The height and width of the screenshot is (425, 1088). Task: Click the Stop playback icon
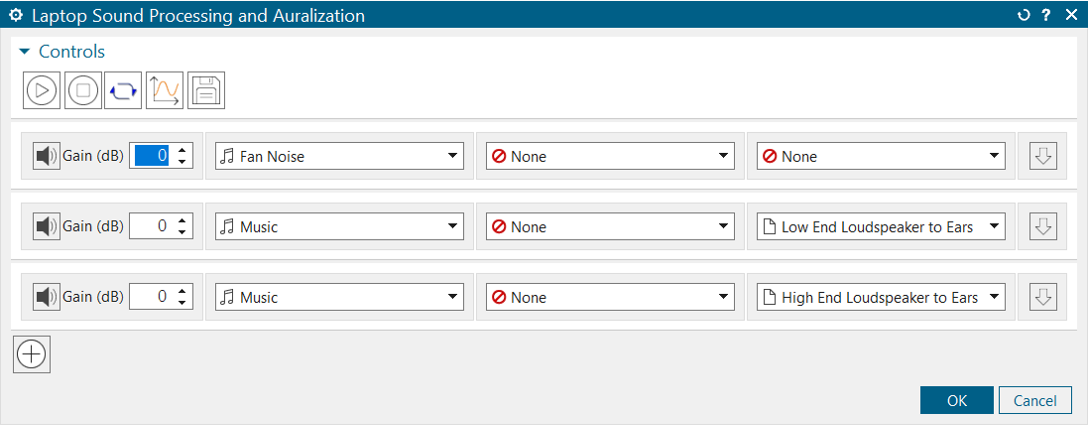(83, 90)
